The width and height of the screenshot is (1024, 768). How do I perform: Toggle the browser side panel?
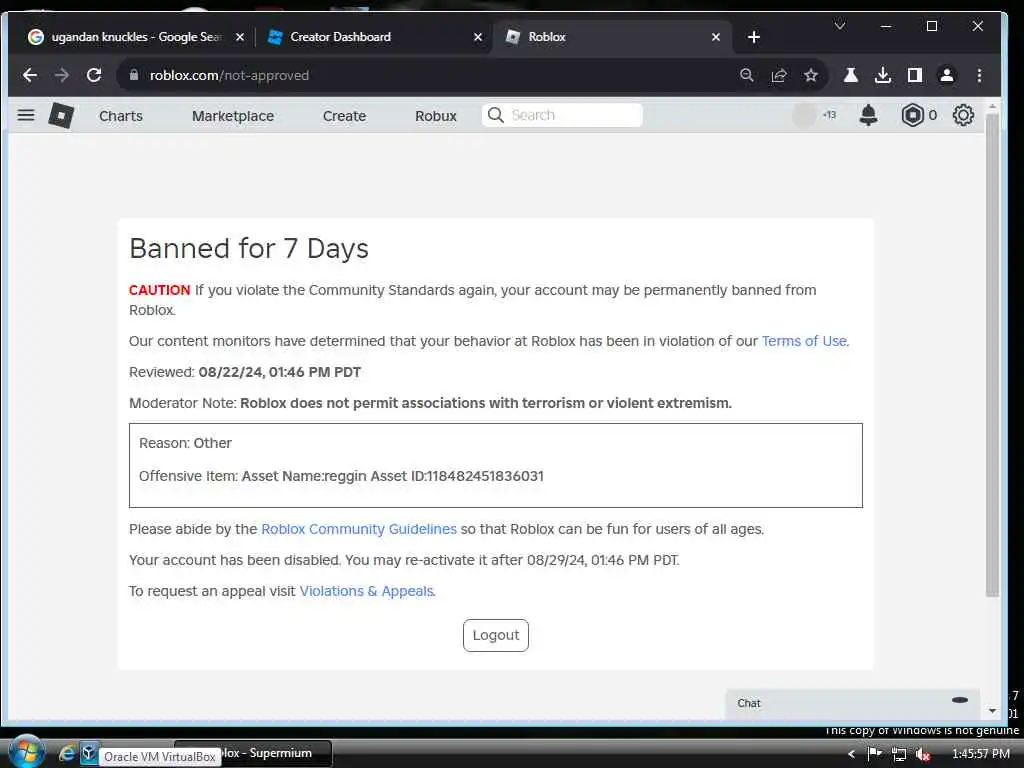[915, 75]
